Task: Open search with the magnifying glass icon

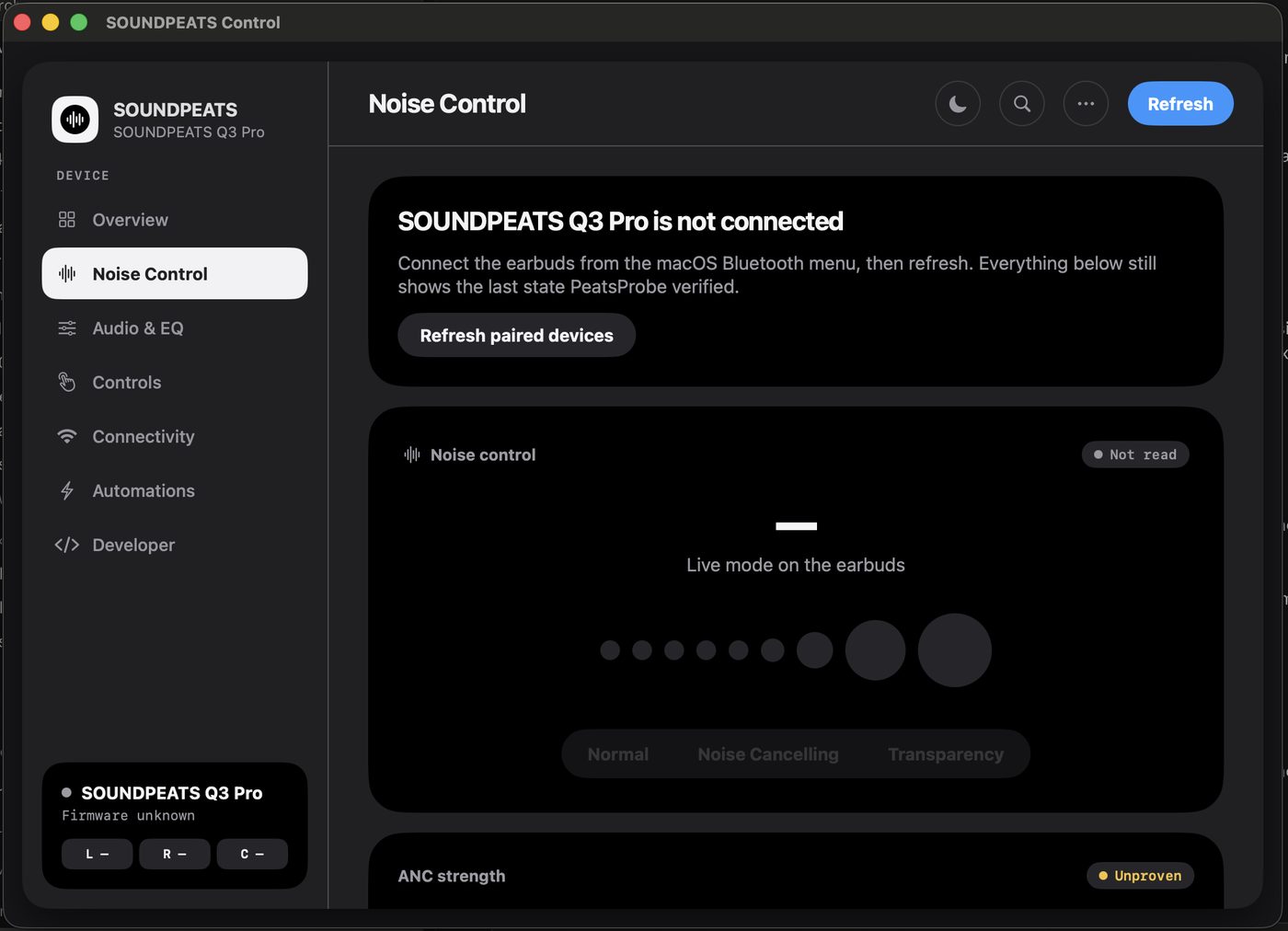Action: click(1022, 104)
